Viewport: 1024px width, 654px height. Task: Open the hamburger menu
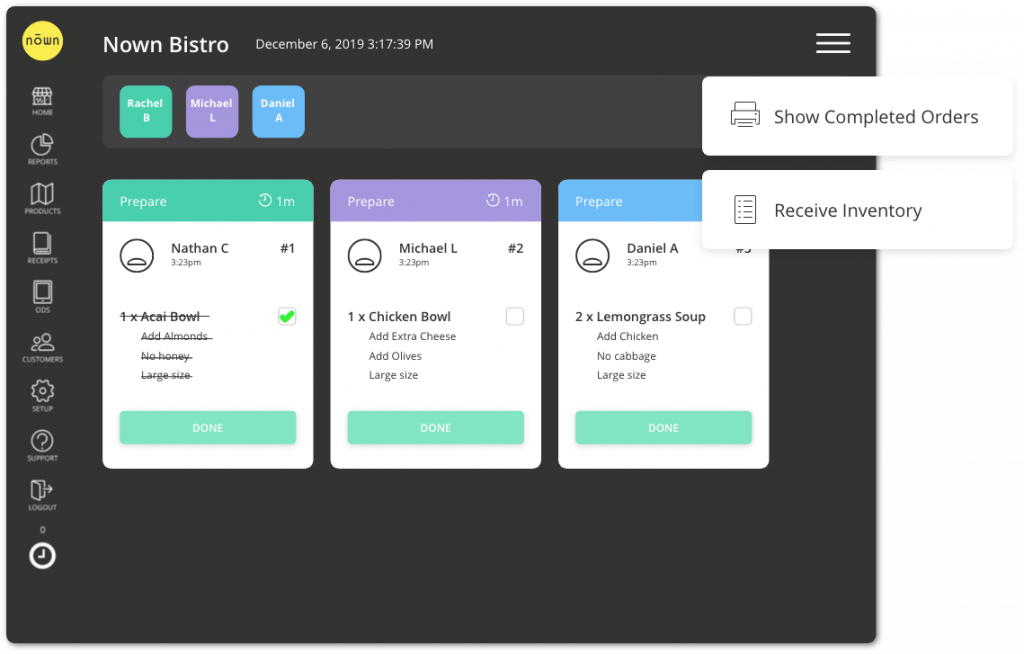(833, 43)
